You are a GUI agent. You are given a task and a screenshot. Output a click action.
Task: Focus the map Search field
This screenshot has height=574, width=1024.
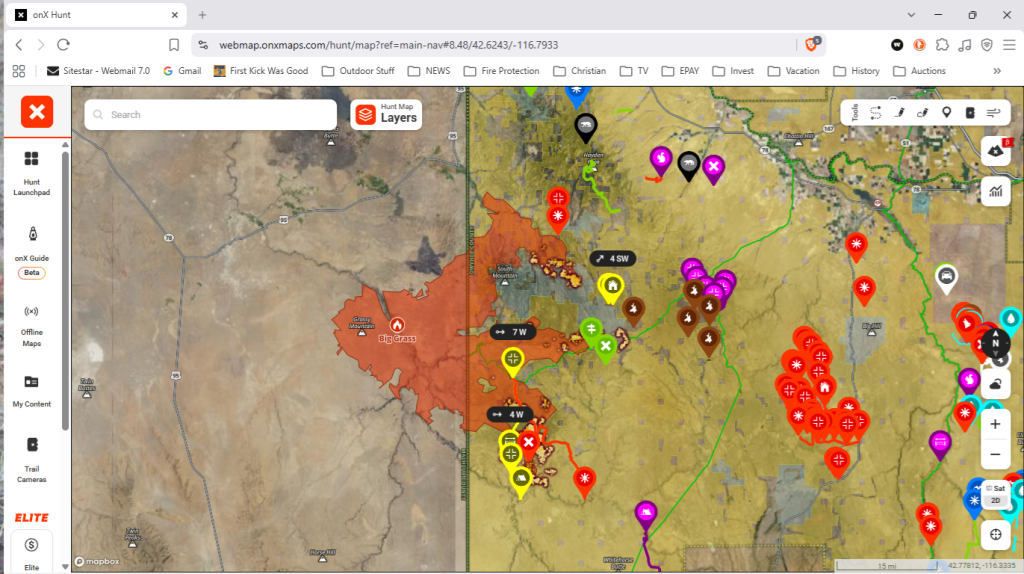click(x=210, y=114)
